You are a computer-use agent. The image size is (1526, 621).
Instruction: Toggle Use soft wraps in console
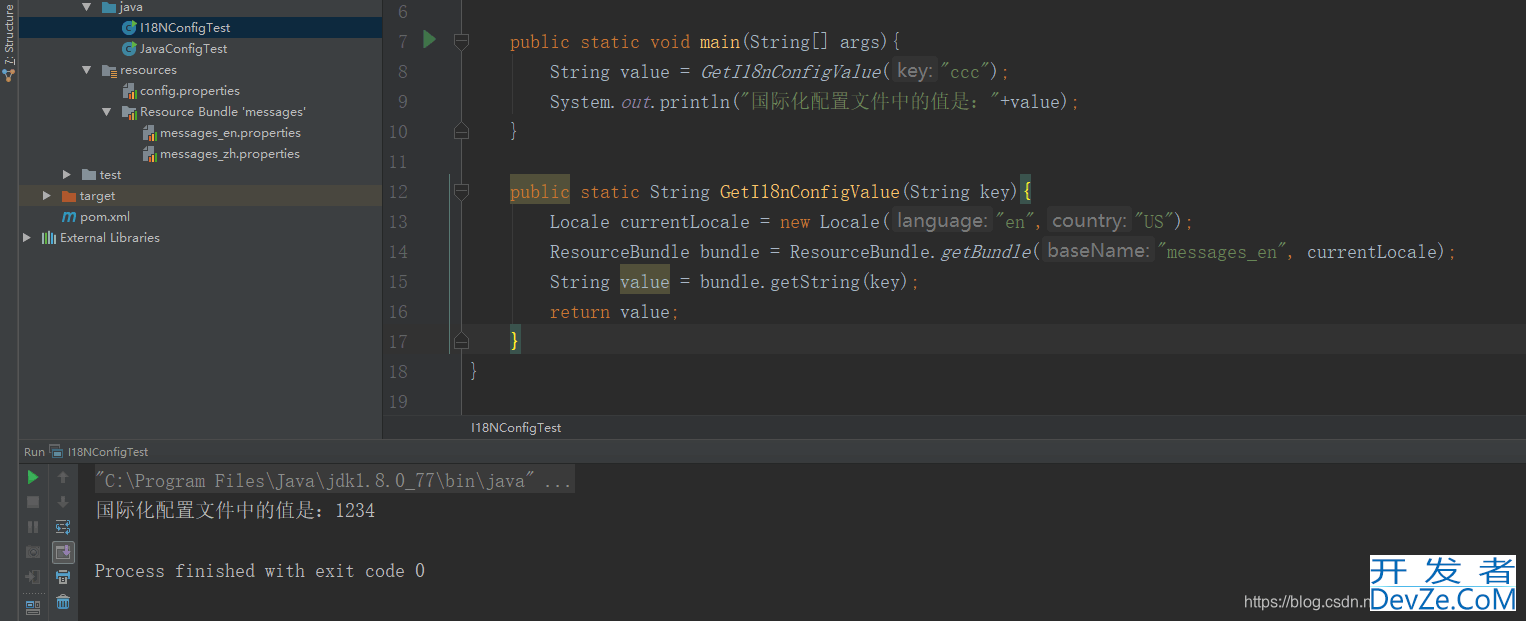coord(63,527)
